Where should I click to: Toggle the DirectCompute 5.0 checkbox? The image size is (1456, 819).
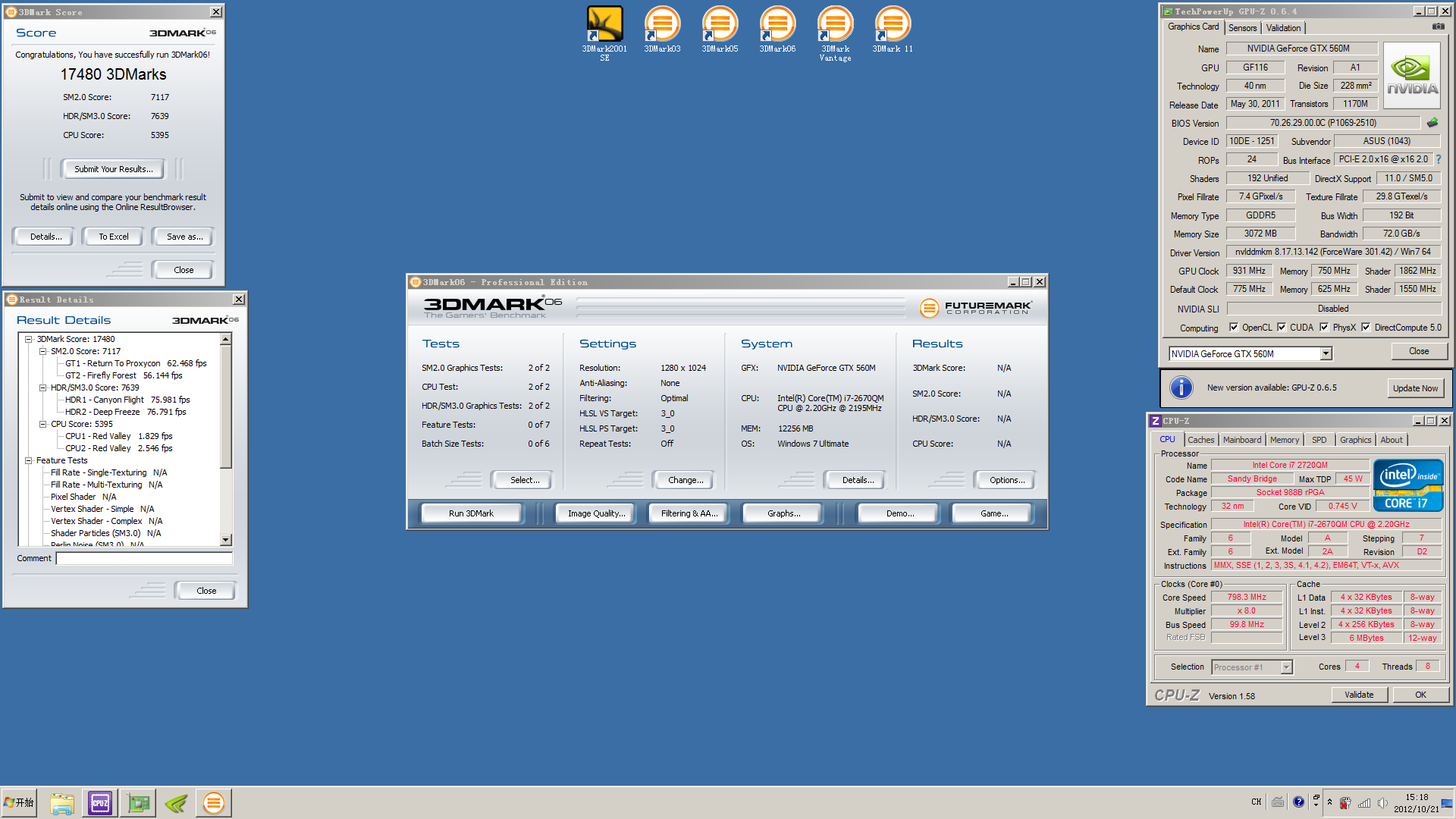(x=1366, y=328)
